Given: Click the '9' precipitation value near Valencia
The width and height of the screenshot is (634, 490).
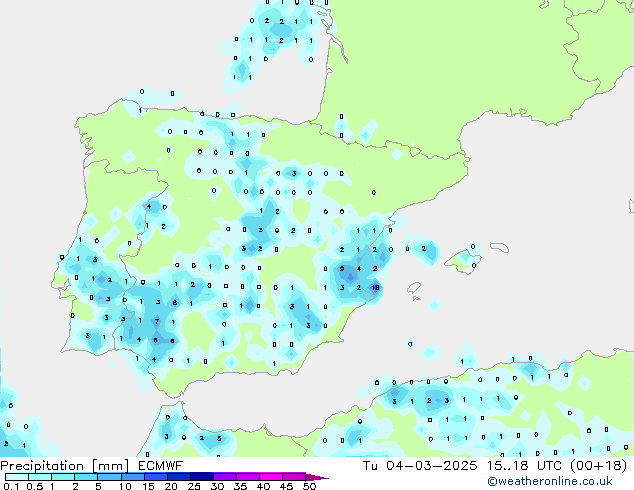Looking at the screenshot, I should point(342,268).
